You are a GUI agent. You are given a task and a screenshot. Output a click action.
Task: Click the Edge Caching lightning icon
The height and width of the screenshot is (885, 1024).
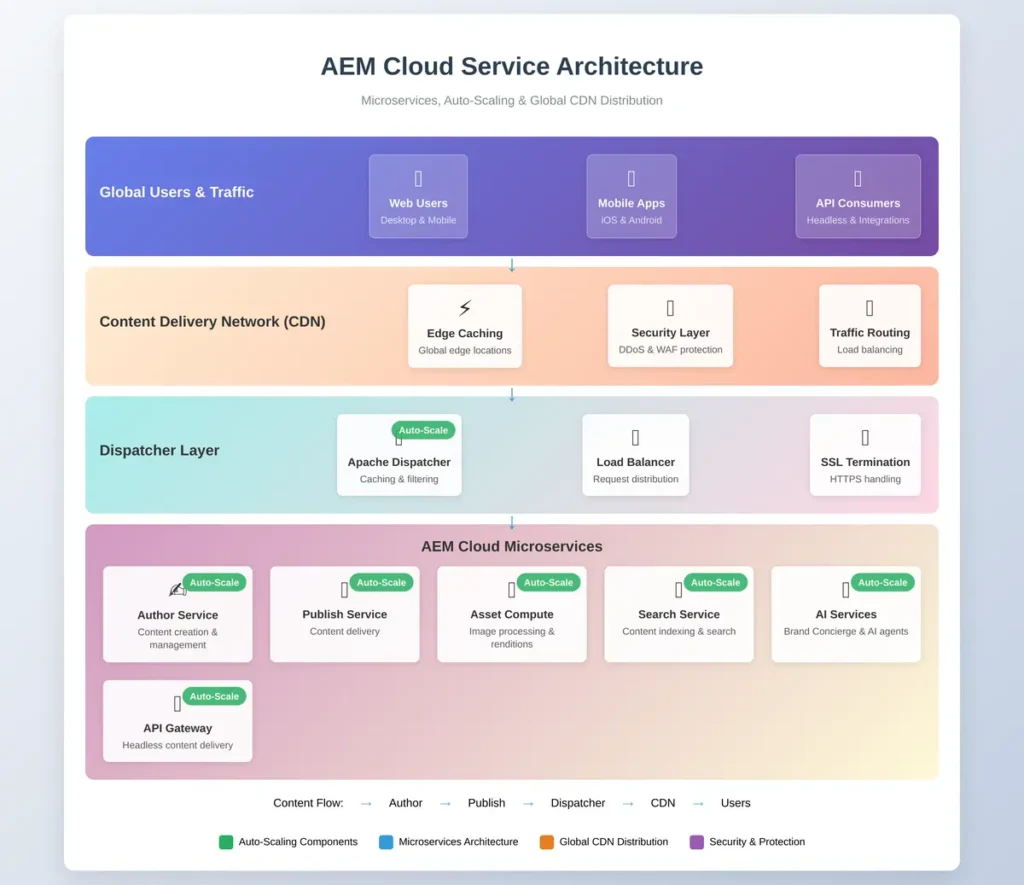(464, 308)
